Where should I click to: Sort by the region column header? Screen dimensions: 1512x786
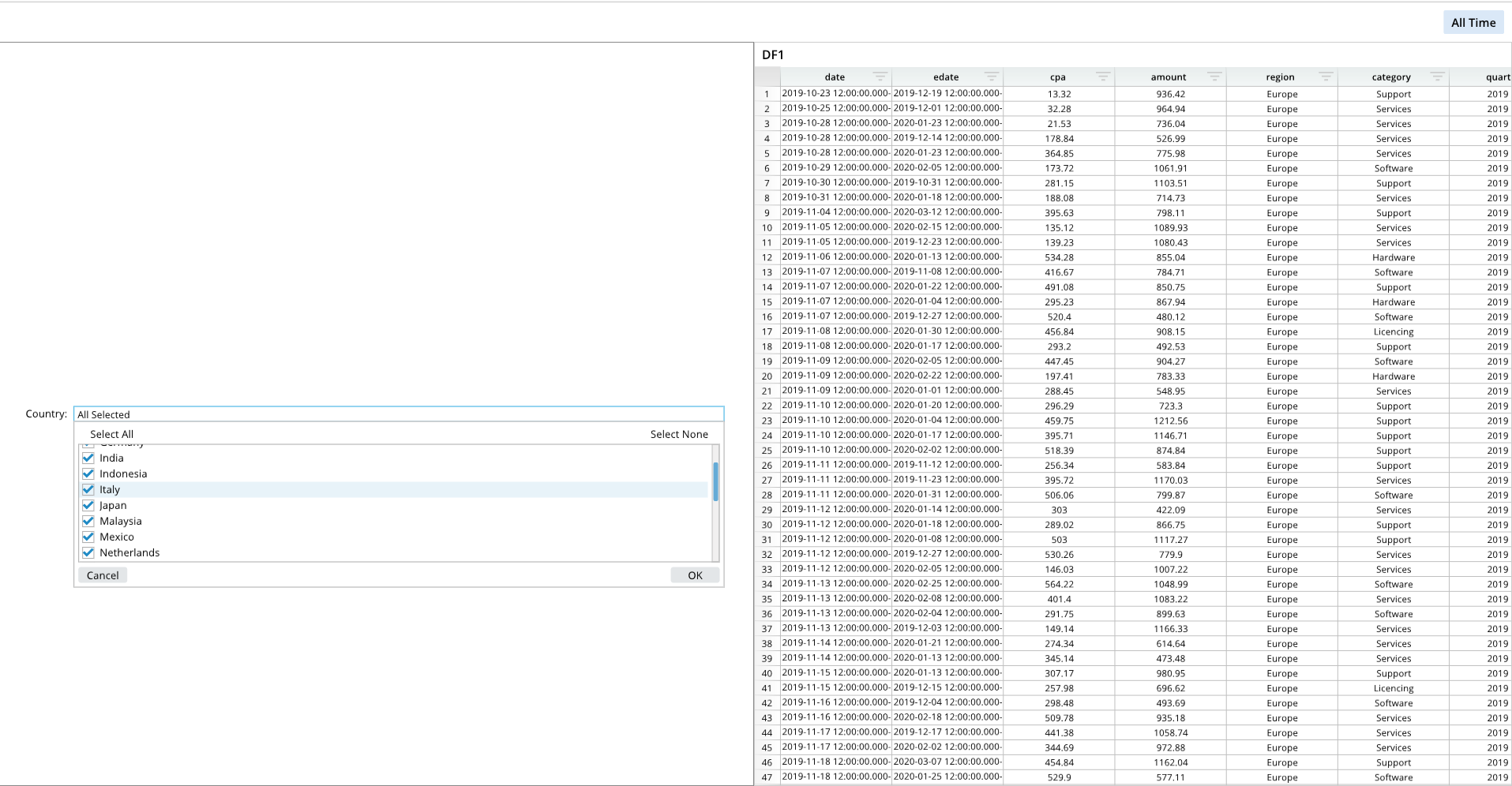pos(1280,77)
